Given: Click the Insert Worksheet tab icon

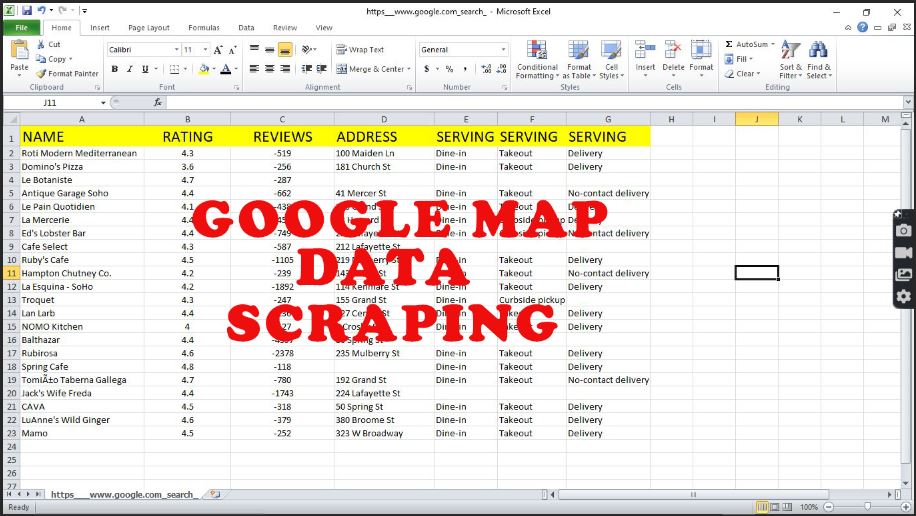Looking at the screenshot, I should (215, 494).
